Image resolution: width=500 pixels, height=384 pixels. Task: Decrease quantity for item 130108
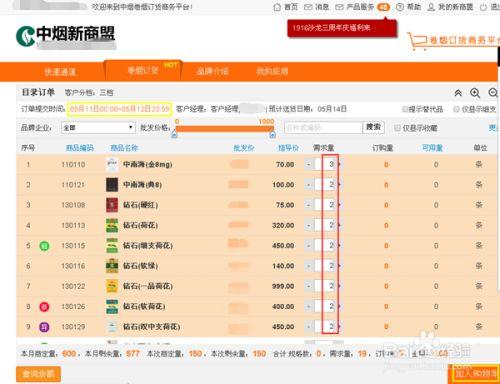pyautogui.click(x=309, y=205)
